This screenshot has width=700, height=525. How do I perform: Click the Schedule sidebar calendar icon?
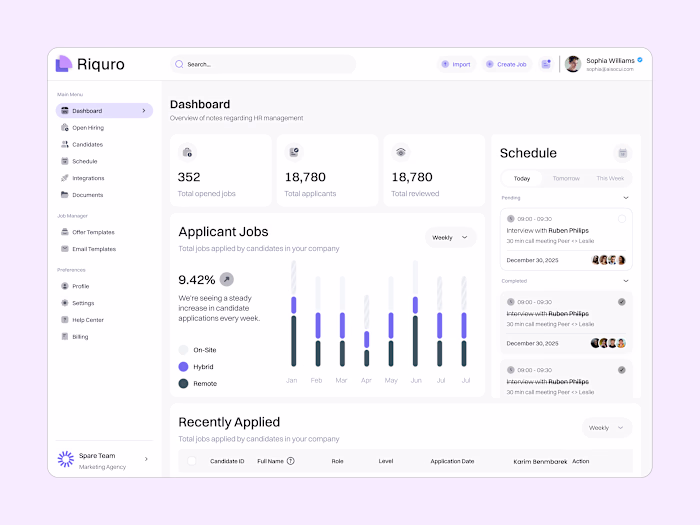(65, 161)
